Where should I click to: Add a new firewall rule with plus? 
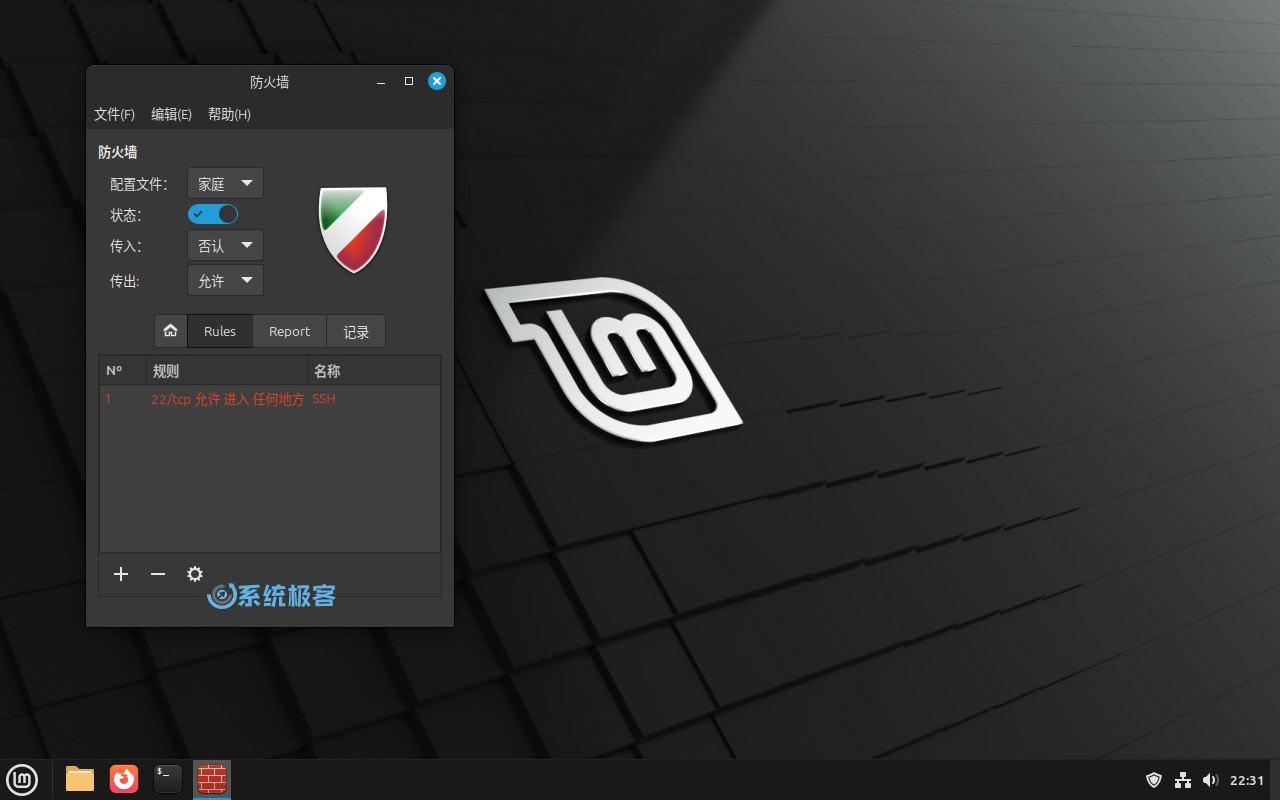click(121, 574)
